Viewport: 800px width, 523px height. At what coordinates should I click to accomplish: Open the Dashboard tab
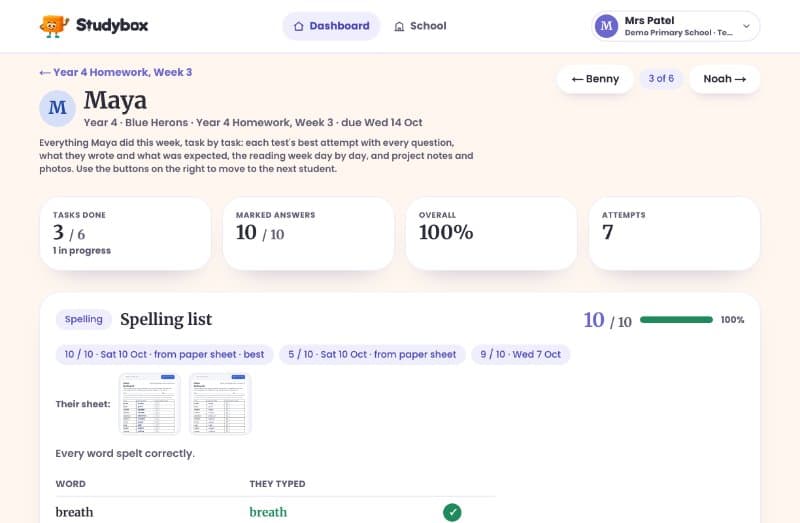pyautogui.click(x=332, y=26)
